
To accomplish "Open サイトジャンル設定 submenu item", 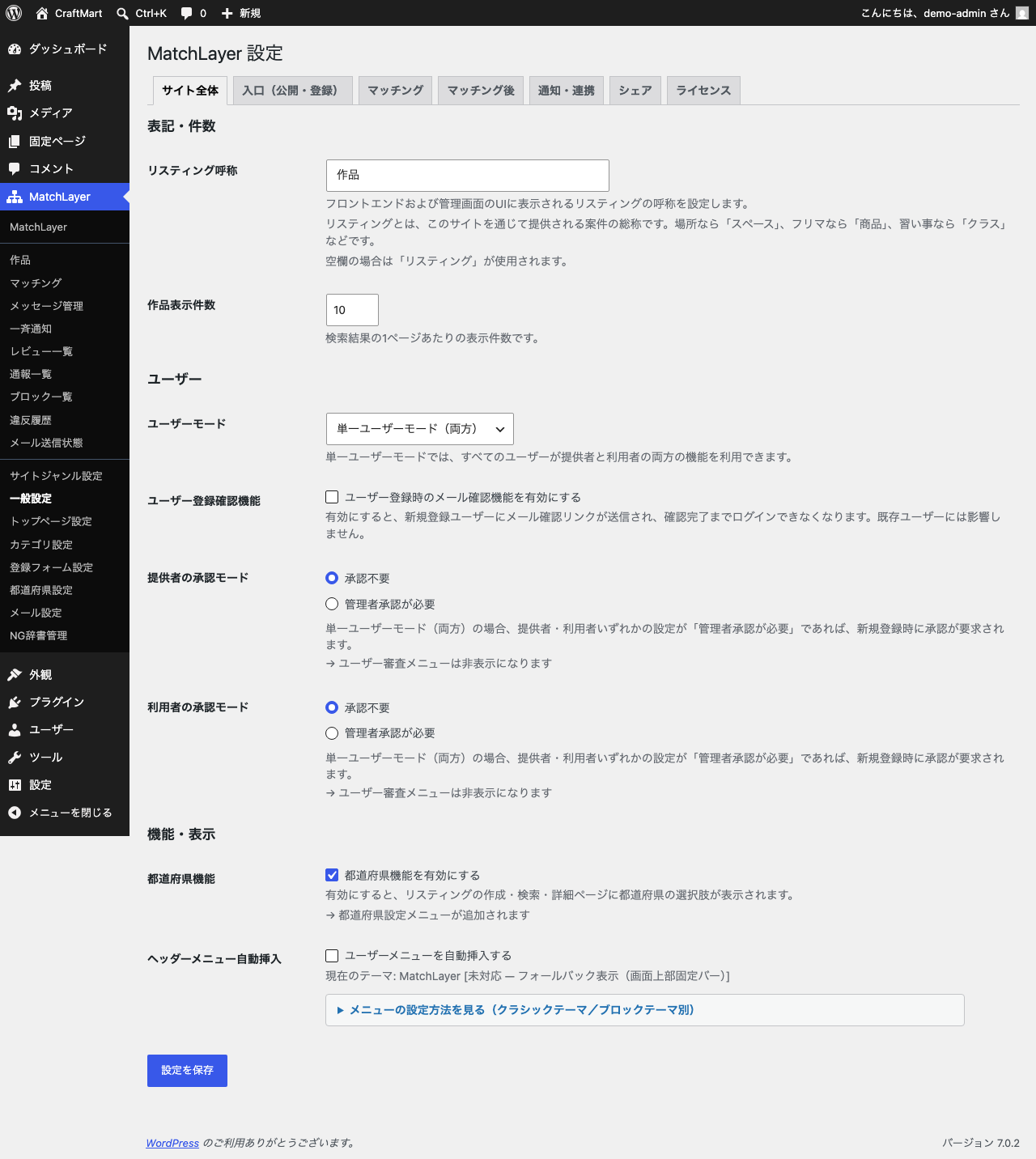I will click(65, 476).
